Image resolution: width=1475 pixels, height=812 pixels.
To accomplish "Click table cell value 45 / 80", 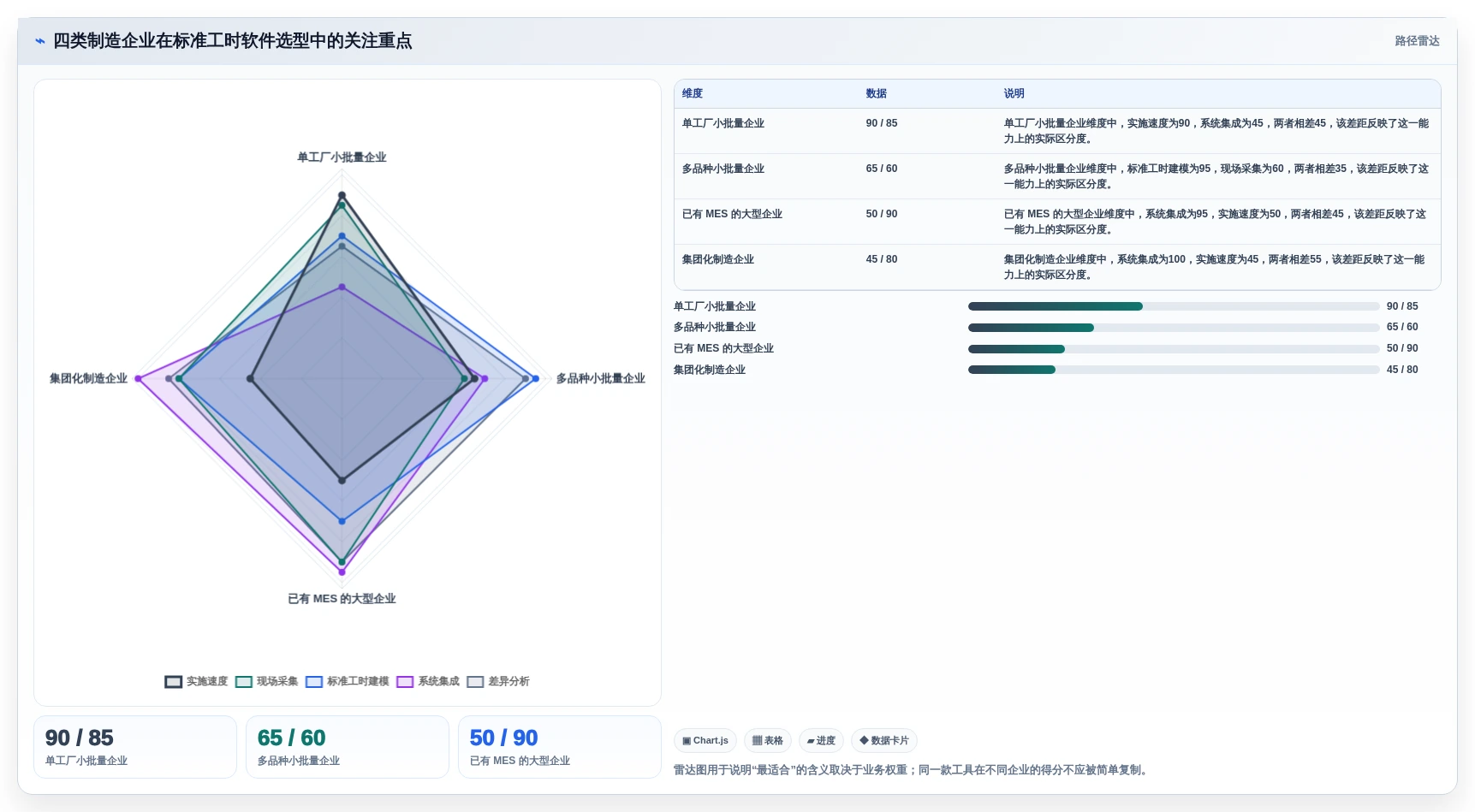I will (x=882, y=259).
